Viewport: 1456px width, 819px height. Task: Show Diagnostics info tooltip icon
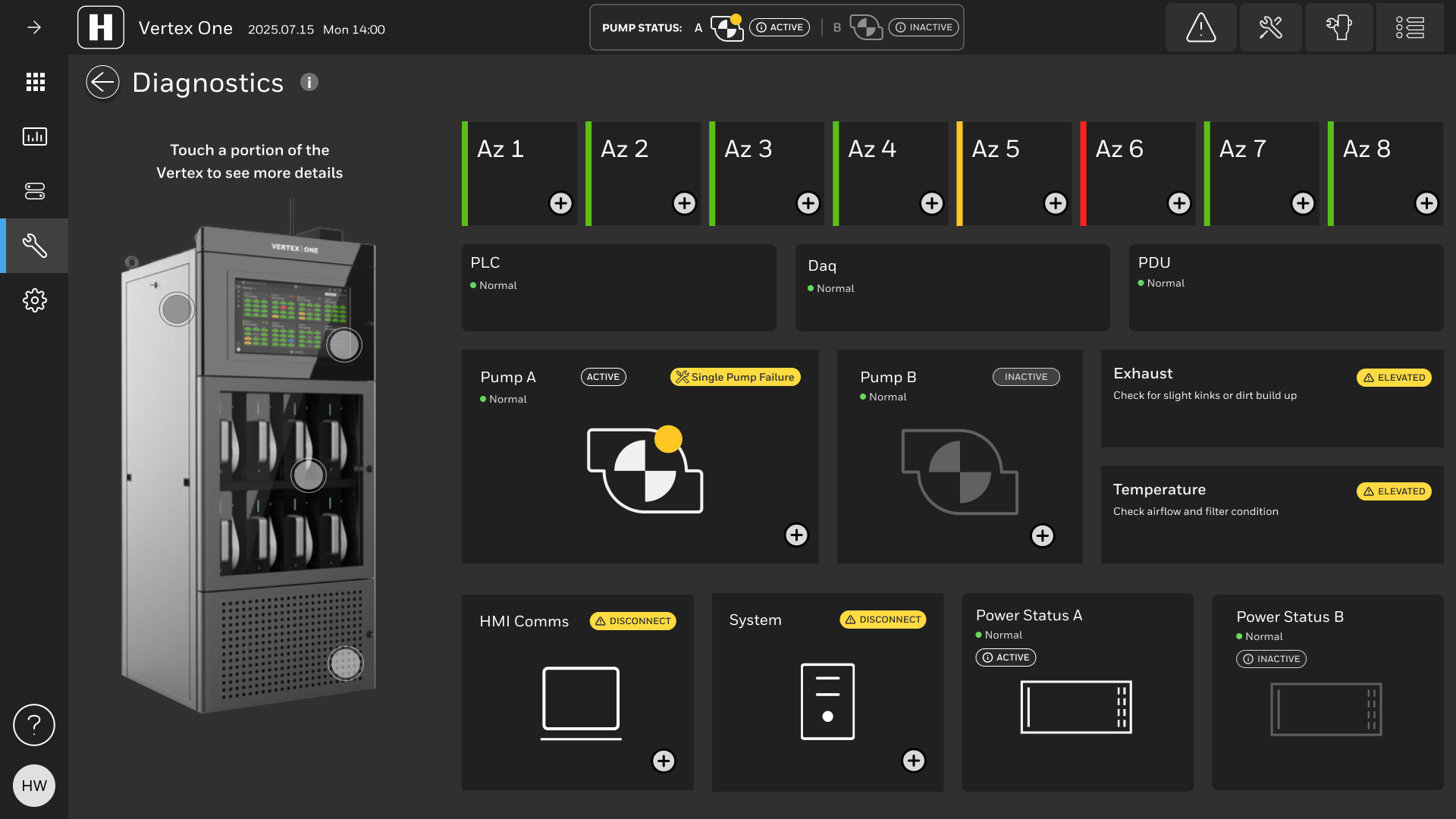pyautogui.click(x=309, y=82)
